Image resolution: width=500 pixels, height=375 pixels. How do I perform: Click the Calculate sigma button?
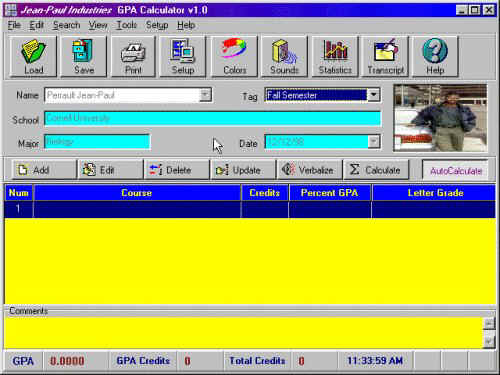point(376,170)
